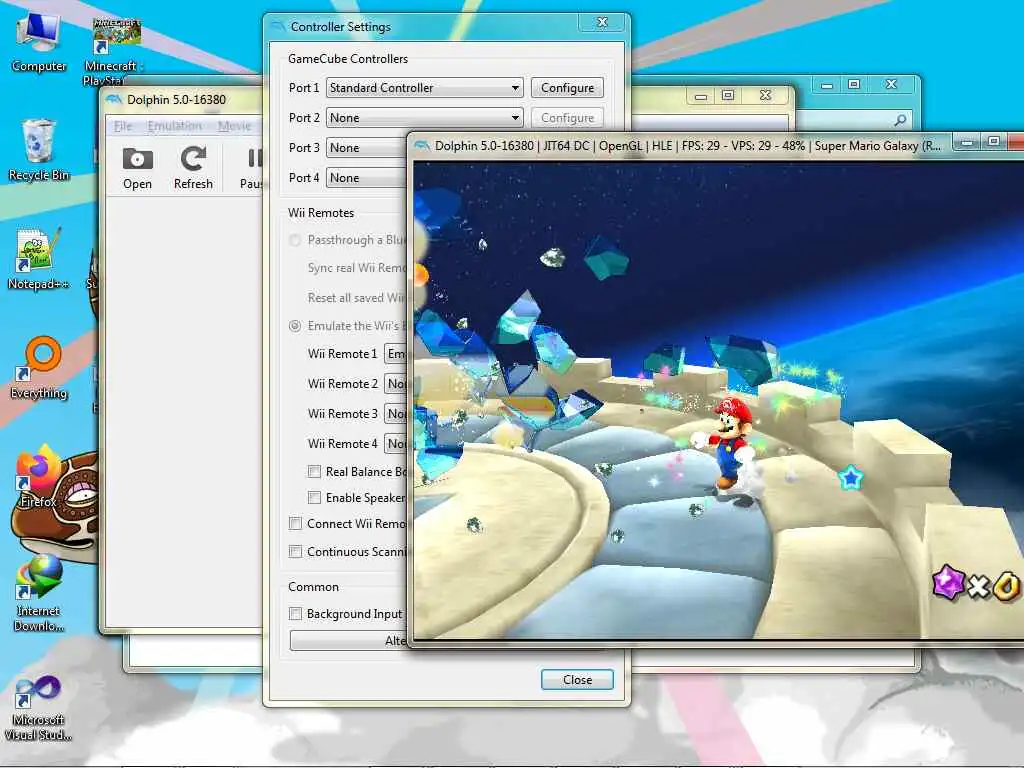1024x768 pixels.
Task: Launch Firefox from the desktop
Action: 38,477
